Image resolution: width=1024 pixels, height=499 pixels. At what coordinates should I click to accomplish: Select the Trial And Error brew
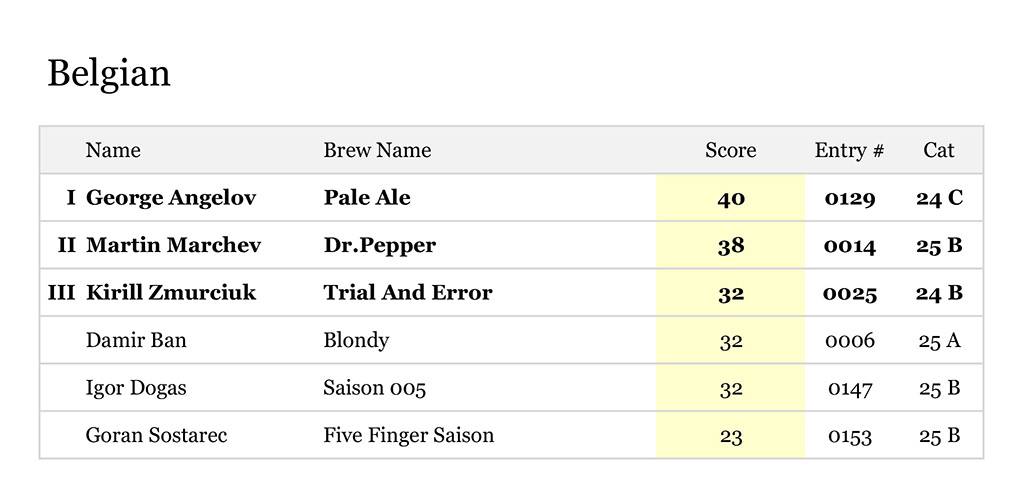click(x=408, y=293)
